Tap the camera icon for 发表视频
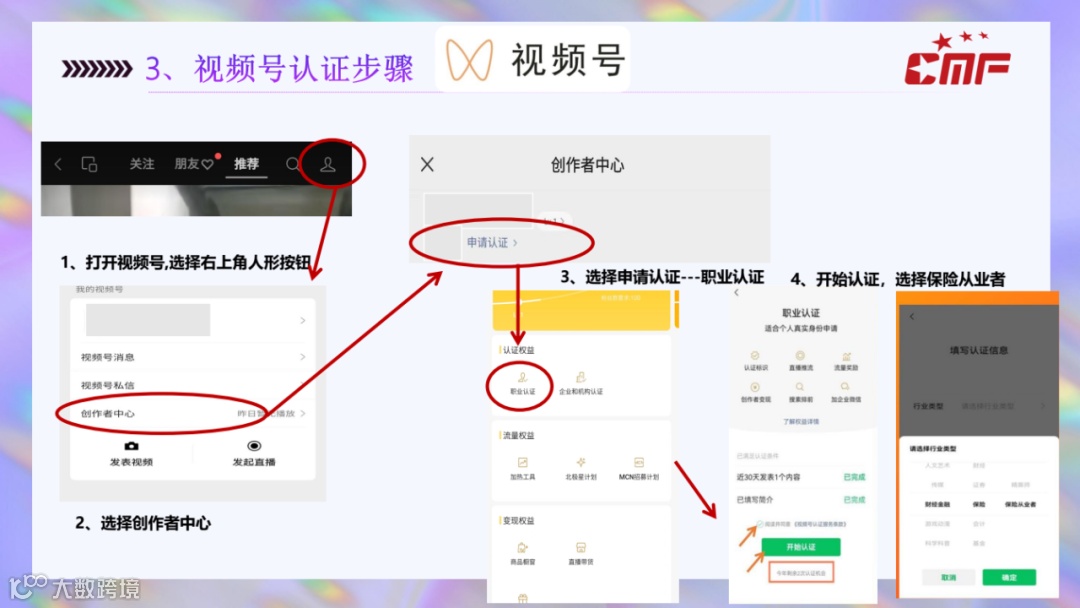Viewport: 1080px width, 608px height. (132, 446)
